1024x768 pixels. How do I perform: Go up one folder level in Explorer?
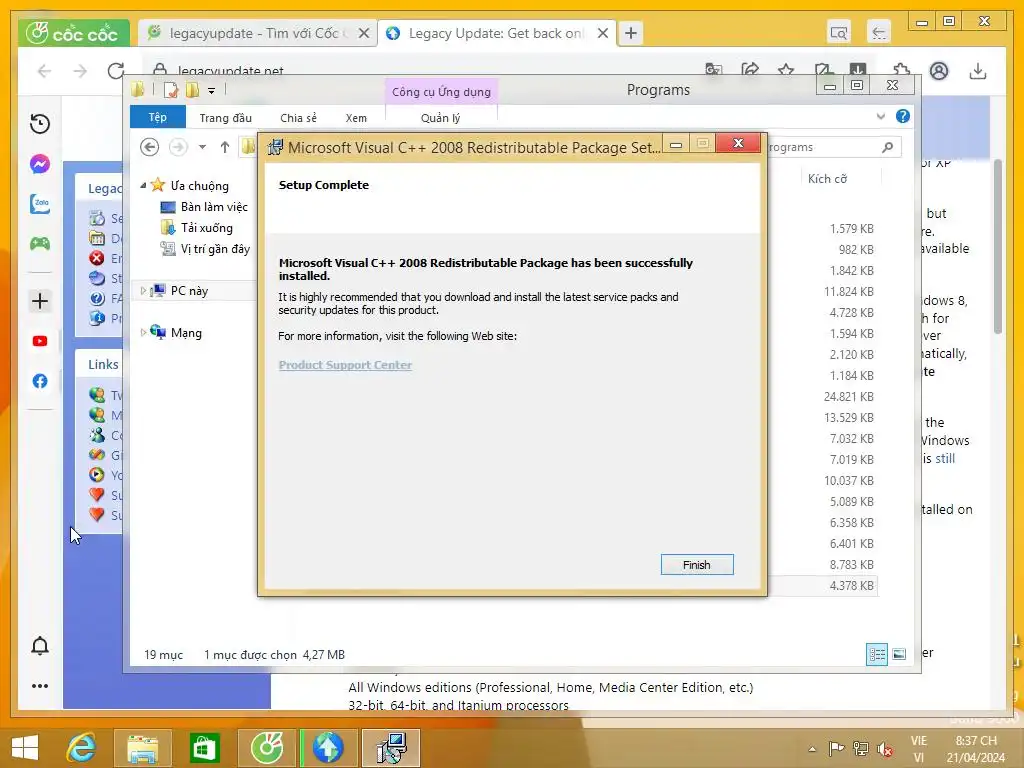coord(225,147)
